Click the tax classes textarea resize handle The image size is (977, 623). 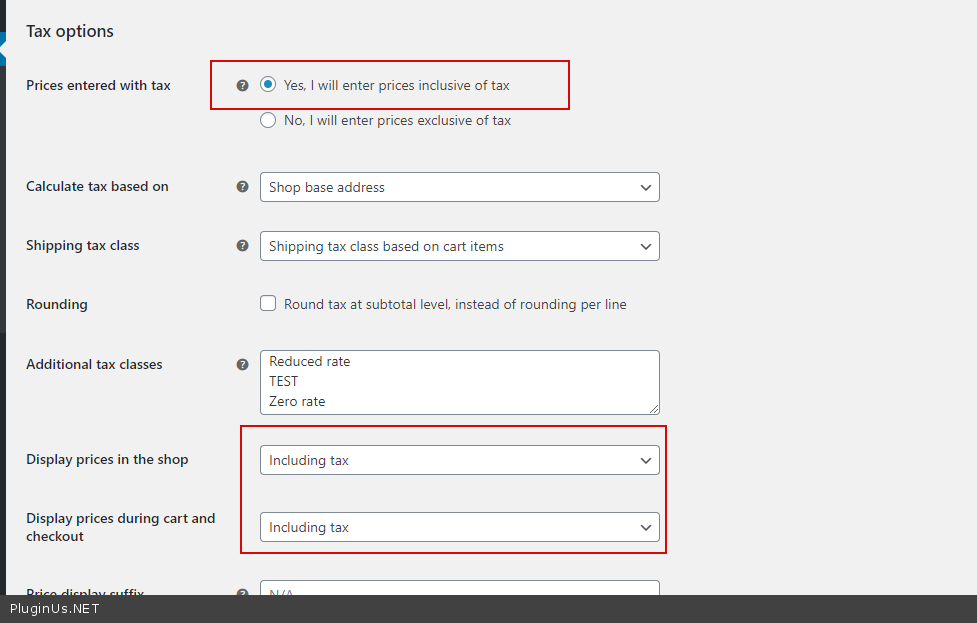(x=654, y=409)
